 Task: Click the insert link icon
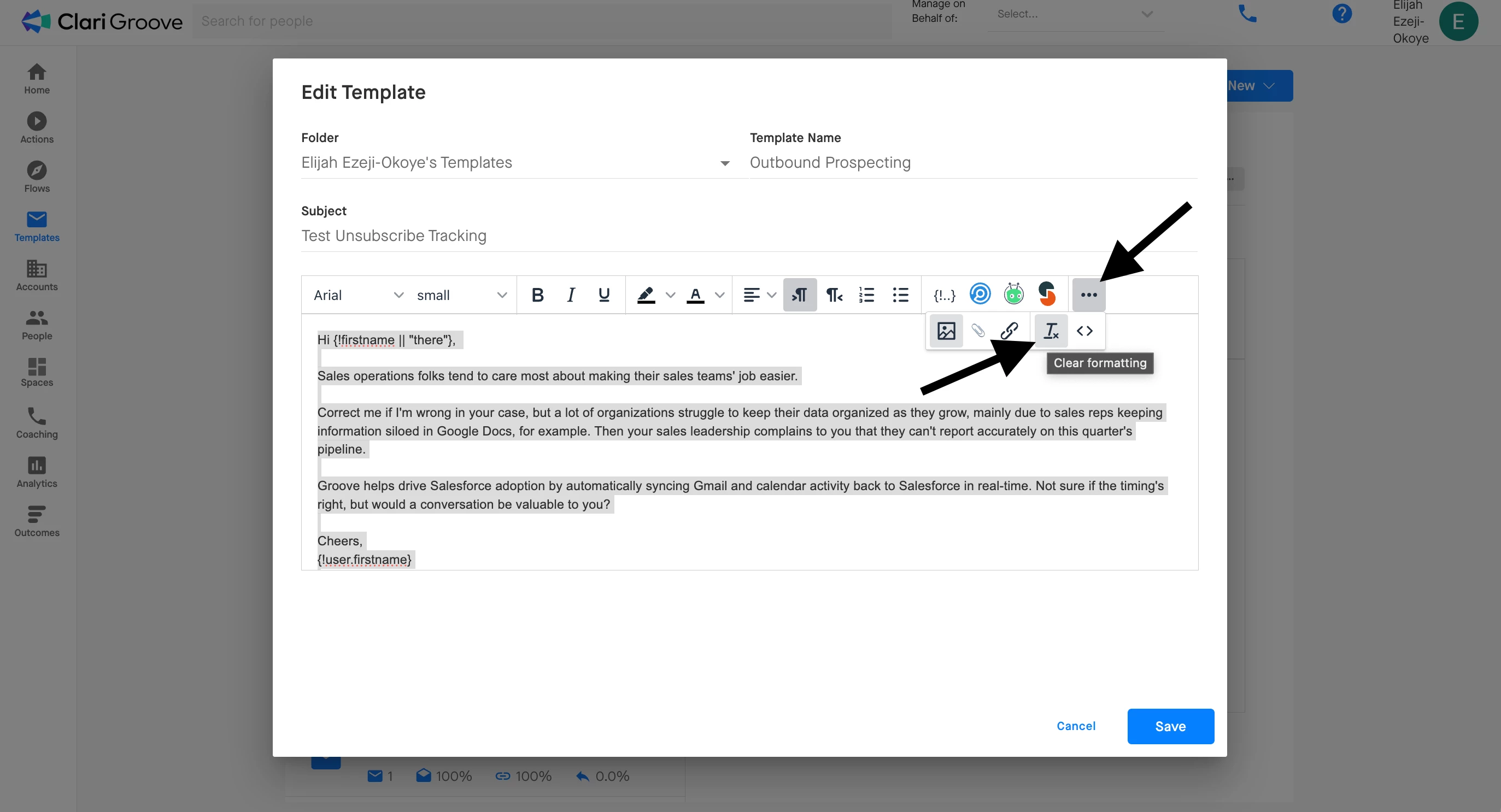(x=1009, y=331)
